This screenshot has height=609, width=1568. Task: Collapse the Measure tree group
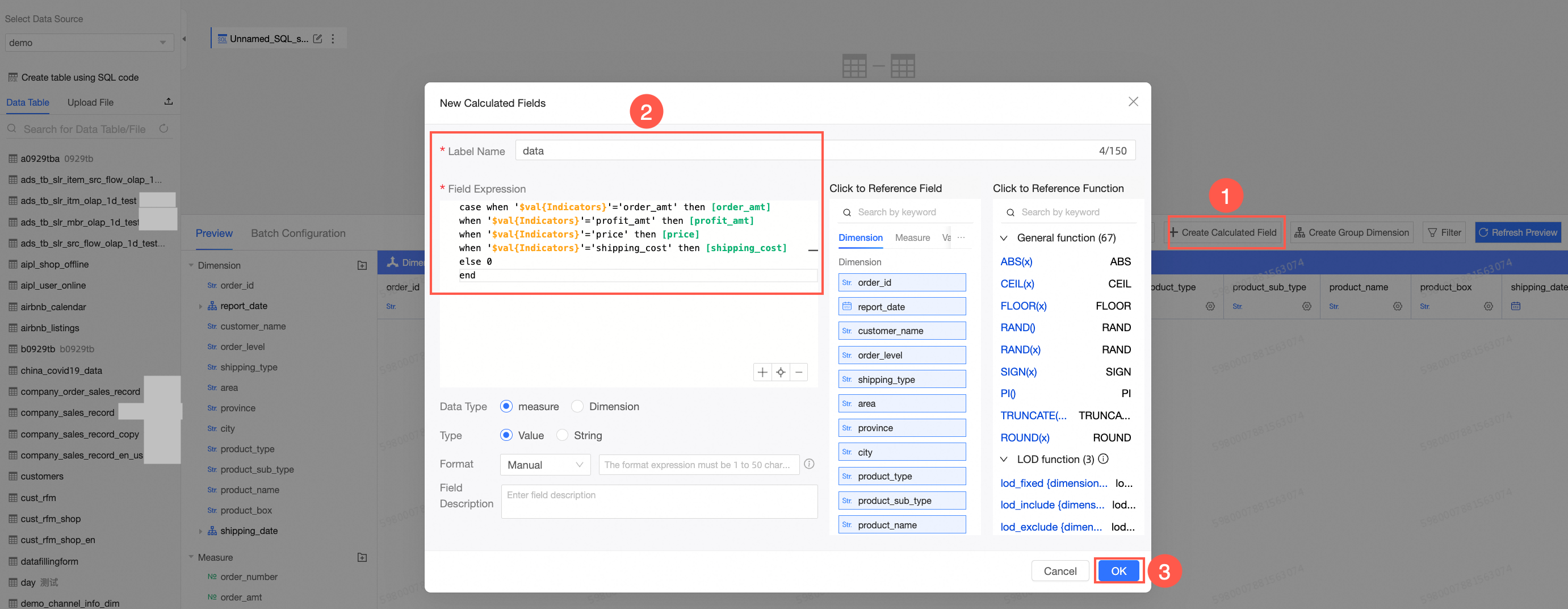(x=191, y=557)
